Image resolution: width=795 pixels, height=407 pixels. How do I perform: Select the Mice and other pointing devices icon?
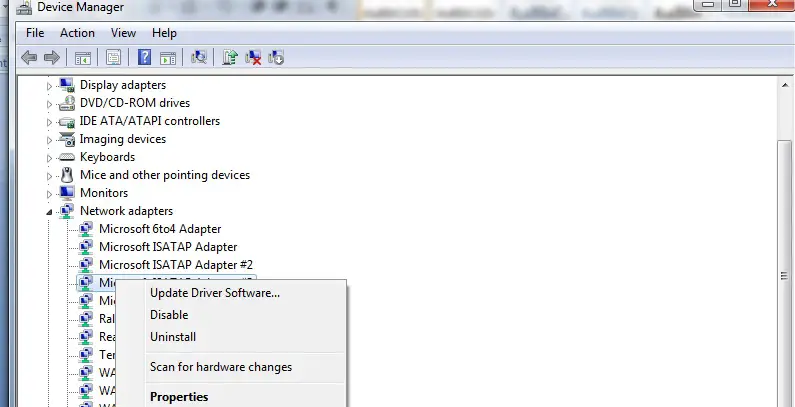(x=66, y=175)
